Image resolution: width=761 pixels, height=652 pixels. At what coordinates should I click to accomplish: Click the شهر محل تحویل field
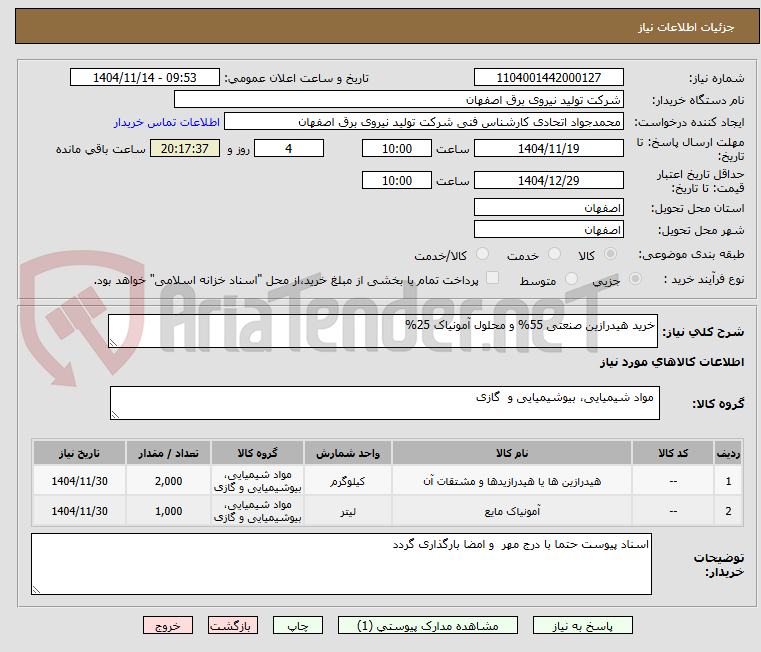tap(548, 230)
